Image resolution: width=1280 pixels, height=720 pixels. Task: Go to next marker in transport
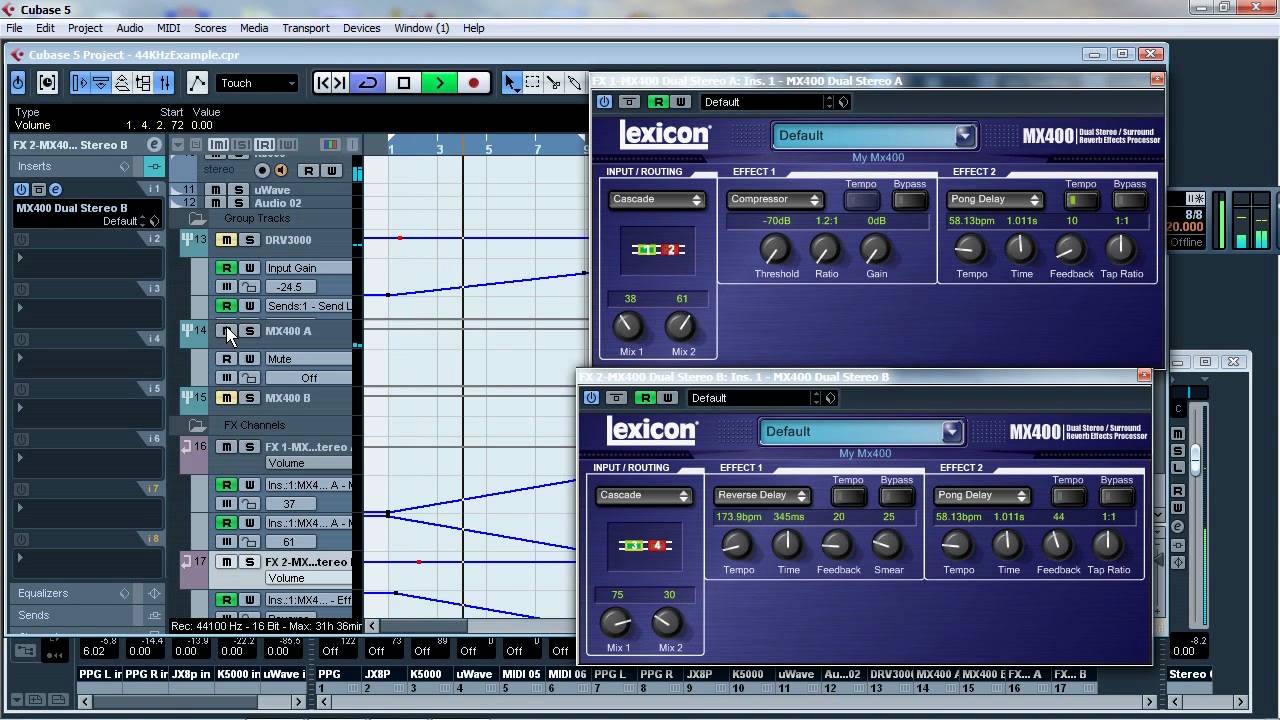(340, 83)
